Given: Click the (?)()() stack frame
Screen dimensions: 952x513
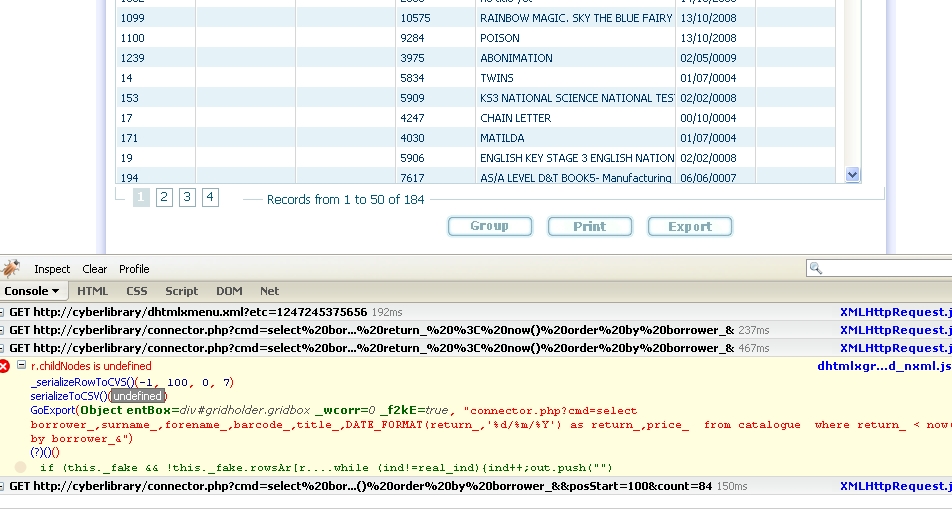Looking at the screenshot, I should [45, 452].
